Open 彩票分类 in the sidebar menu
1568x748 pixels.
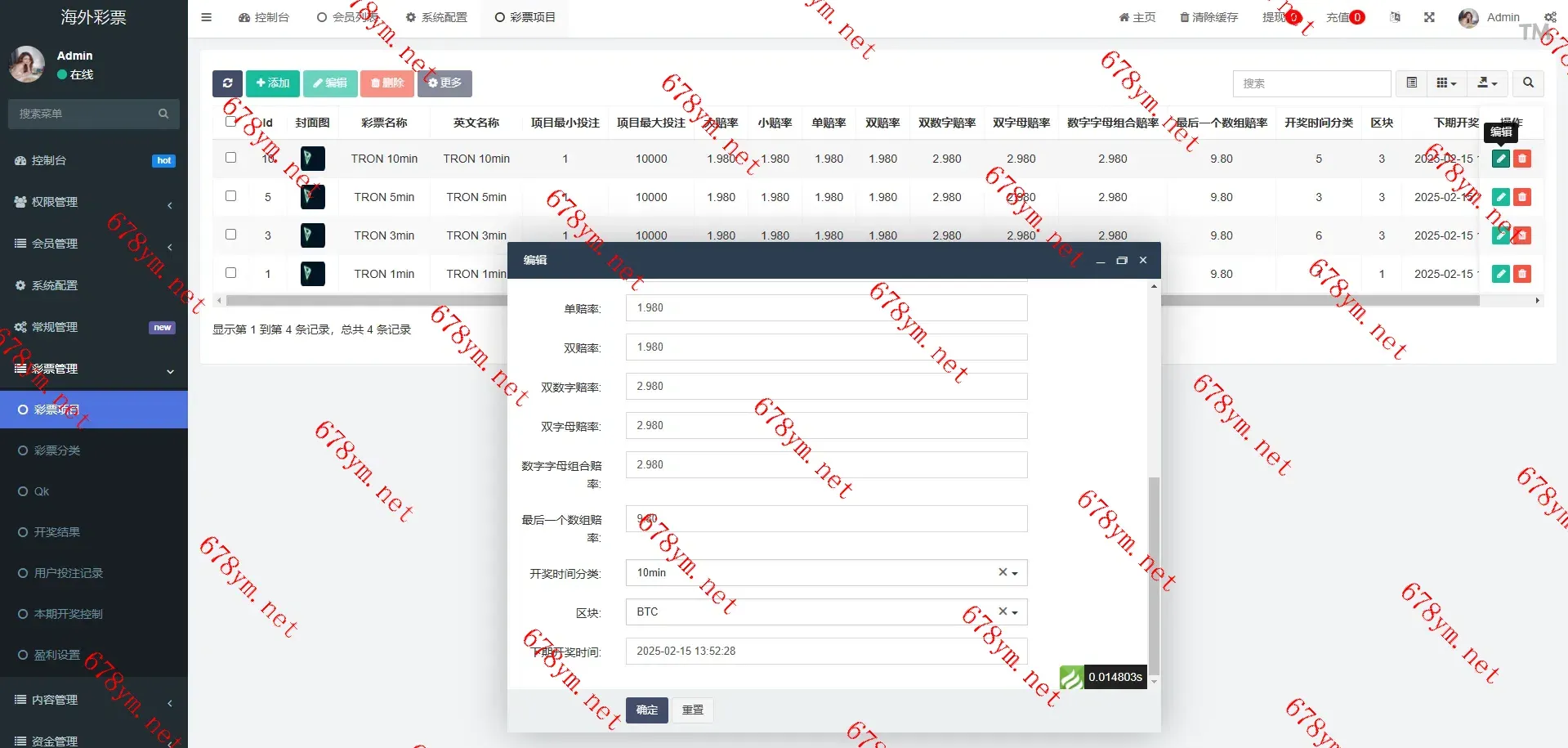pyautogui.click(x=57, y=450)
